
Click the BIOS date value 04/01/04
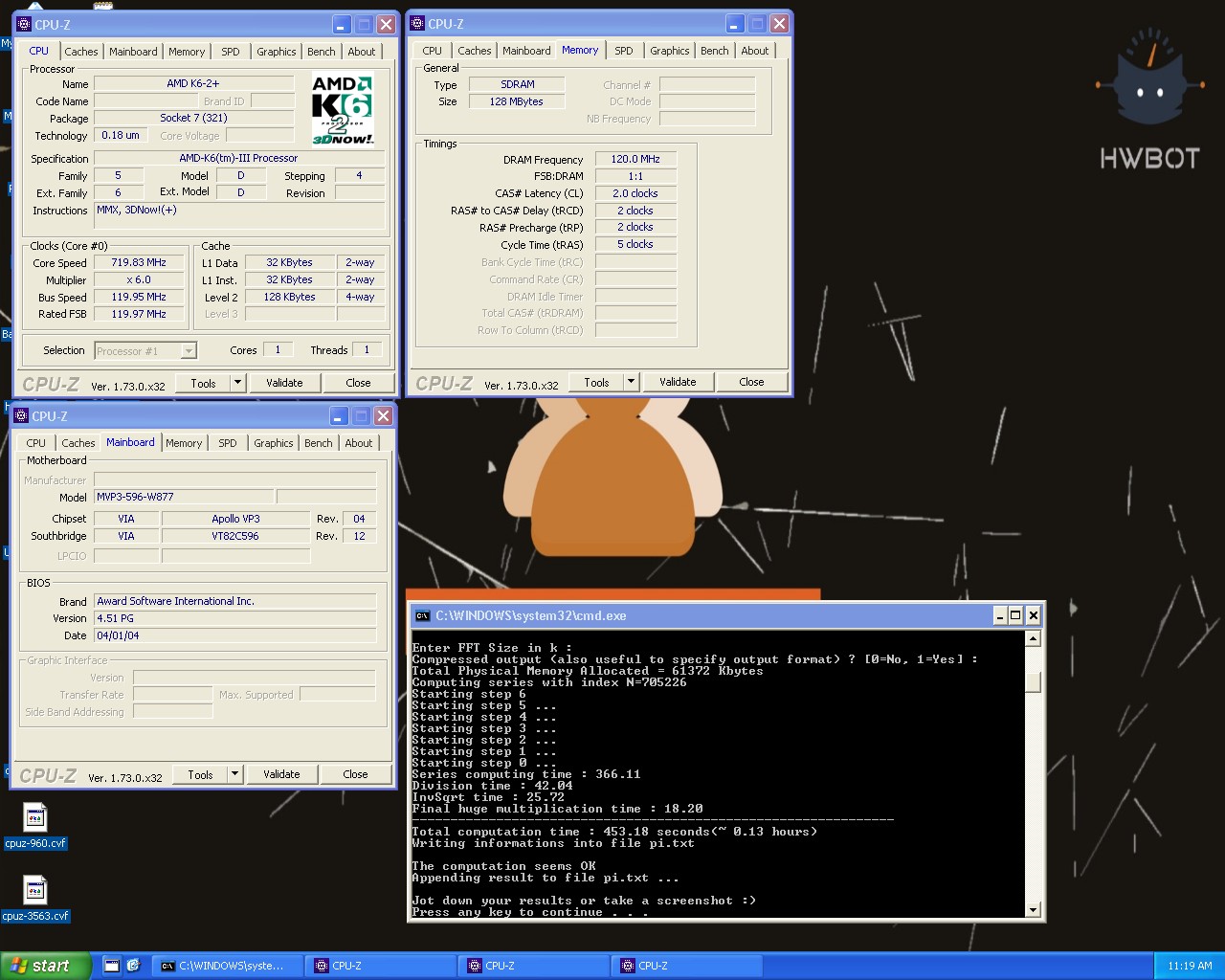pos(235,635)
